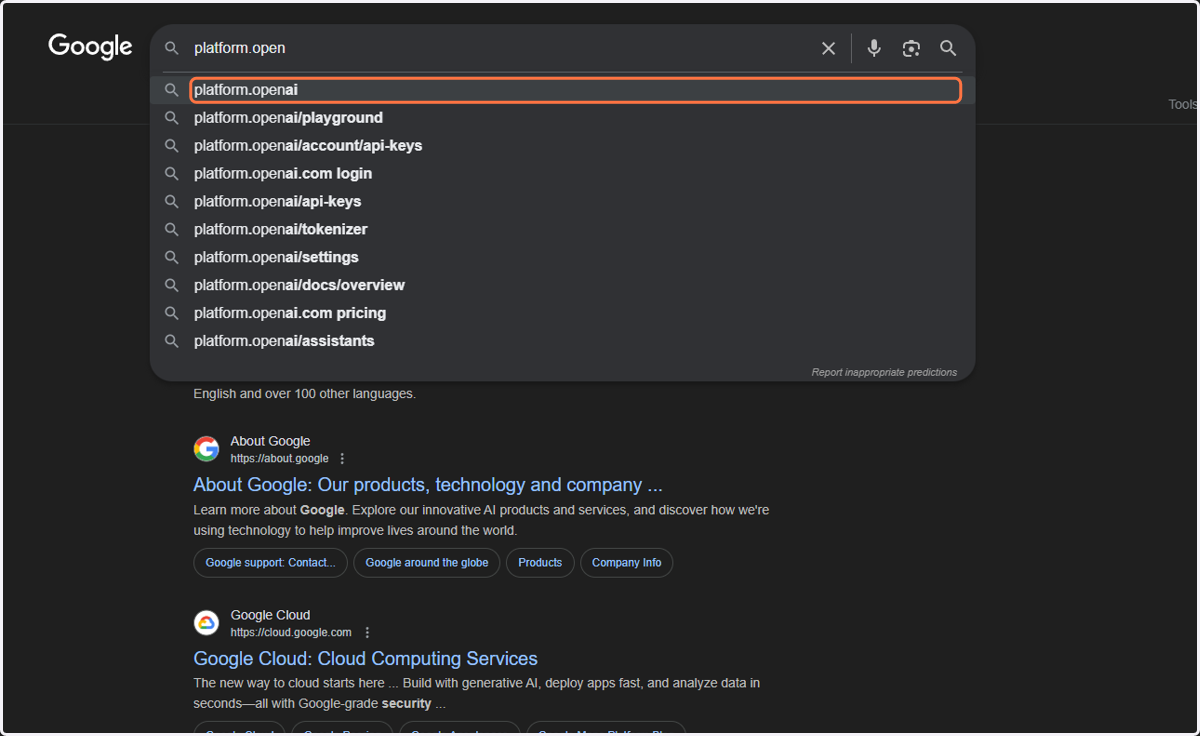1200x736 pixels.
Task: Open the Google logo homepage
Action: click(90, 47)
